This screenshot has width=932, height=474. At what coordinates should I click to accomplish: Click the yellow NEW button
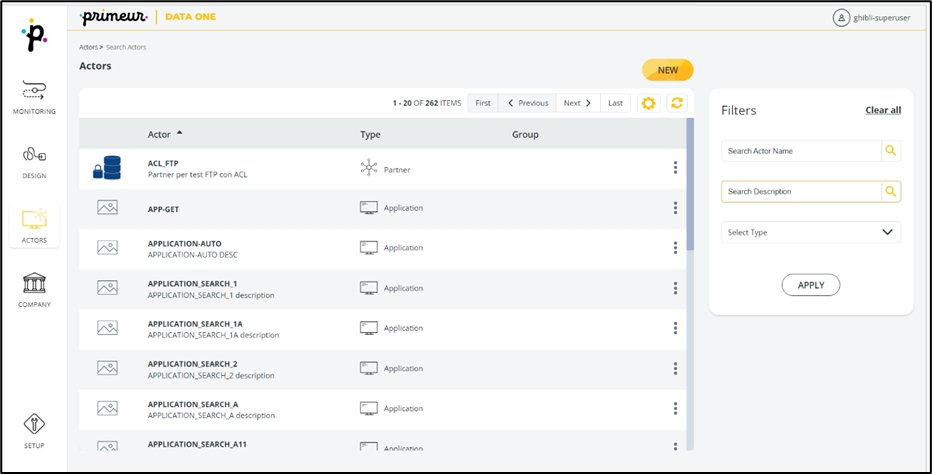click(667, 70)
